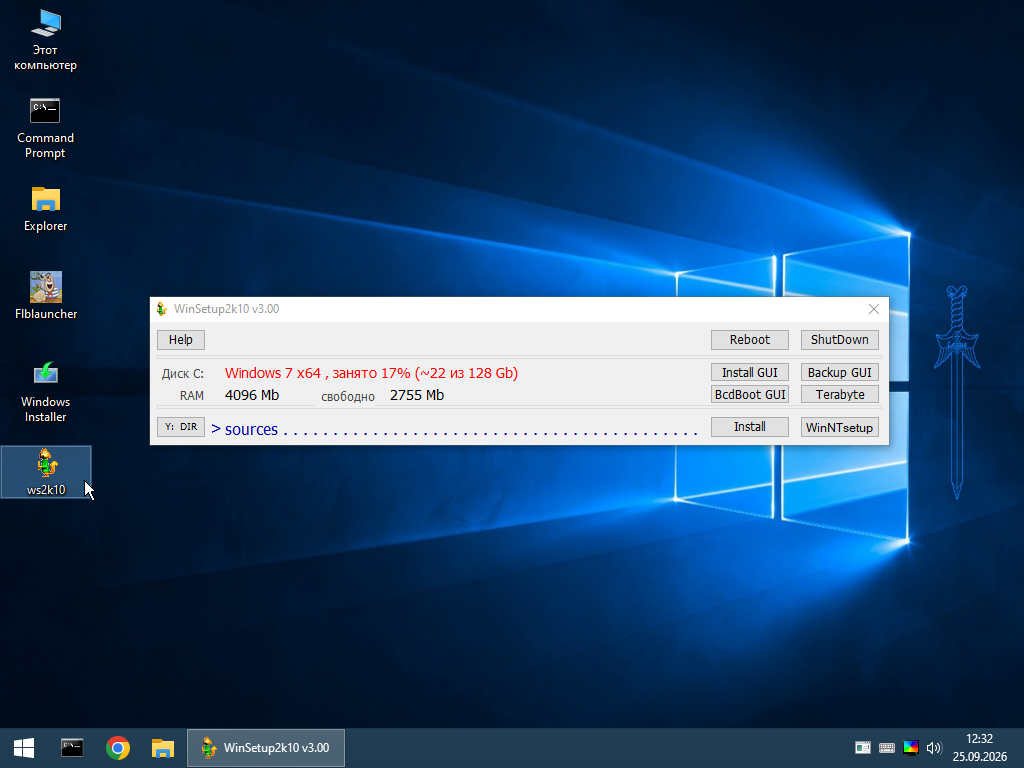The image size is (1024, 768).
Task: Open Install GUI
Action: click(x=750, y=372)
